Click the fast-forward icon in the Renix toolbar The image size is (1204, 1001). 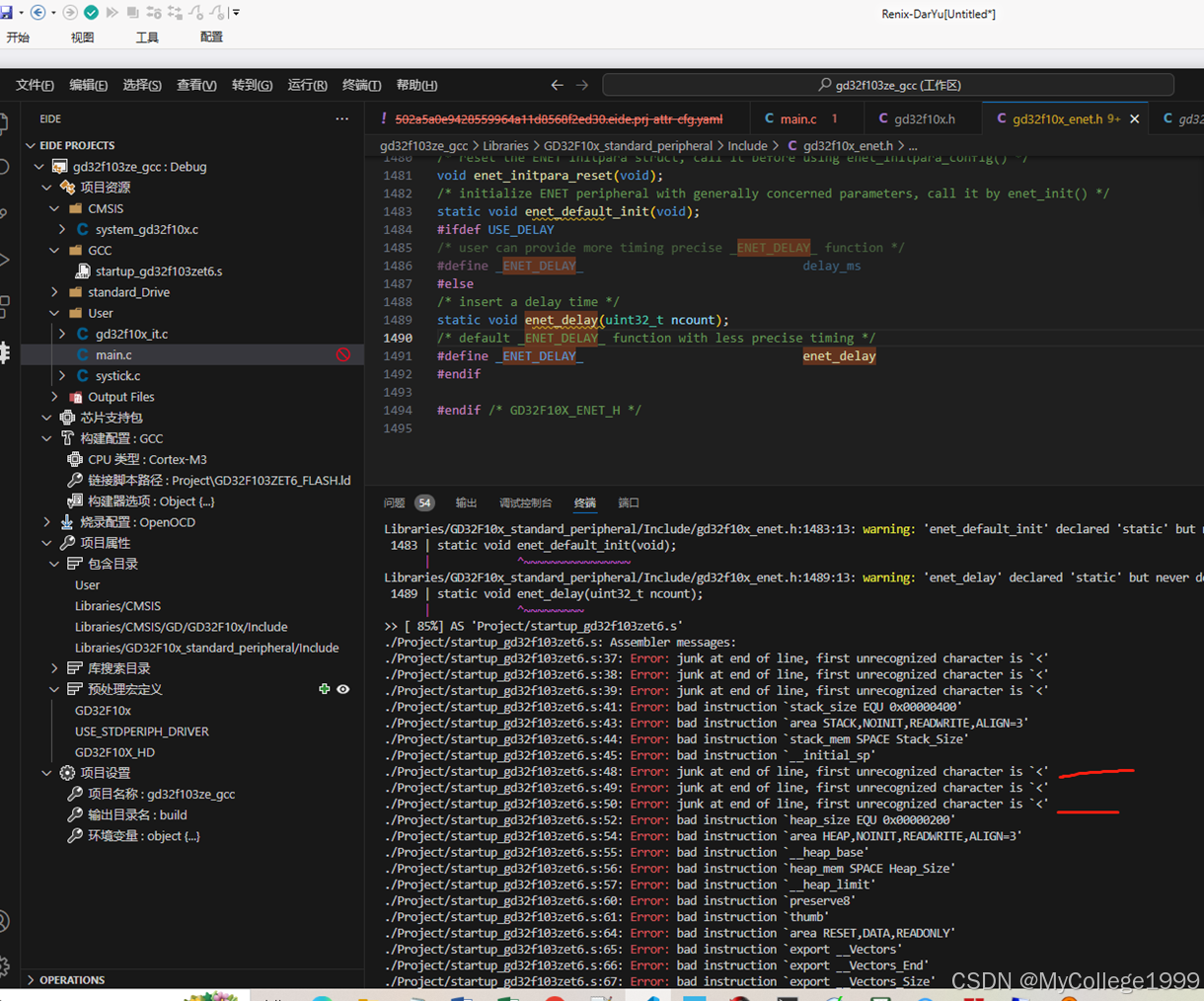[x=113, y=12]
